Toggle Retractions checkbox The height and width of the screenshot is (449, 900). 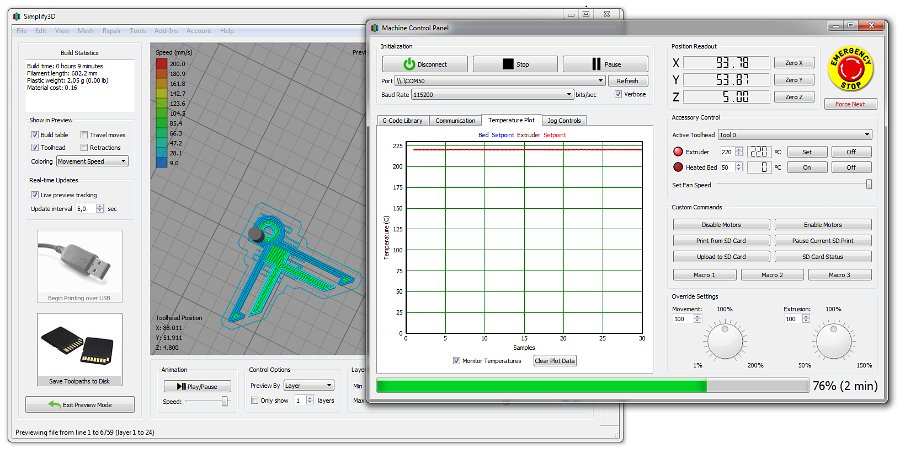point(84,147)
